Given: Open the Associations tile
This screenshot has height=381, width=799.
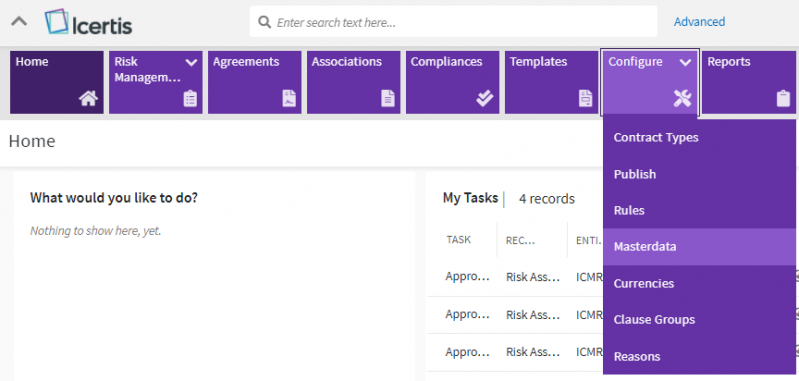Looking at the screenshot, I should [353, 82].
